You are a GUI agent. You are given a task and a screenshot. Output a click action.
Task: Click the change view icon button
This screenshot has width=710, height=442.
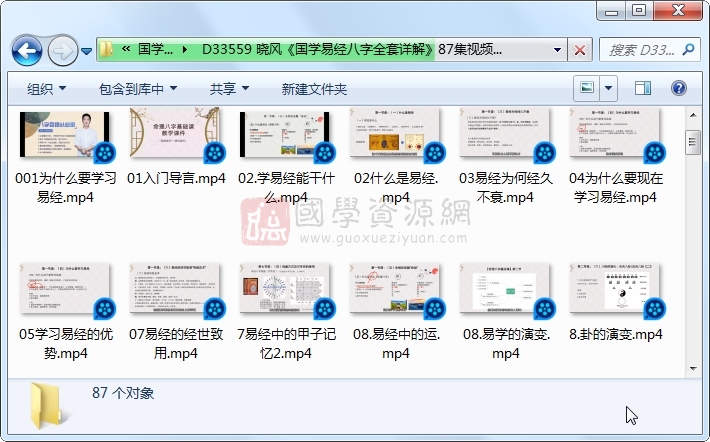(586, 88)
